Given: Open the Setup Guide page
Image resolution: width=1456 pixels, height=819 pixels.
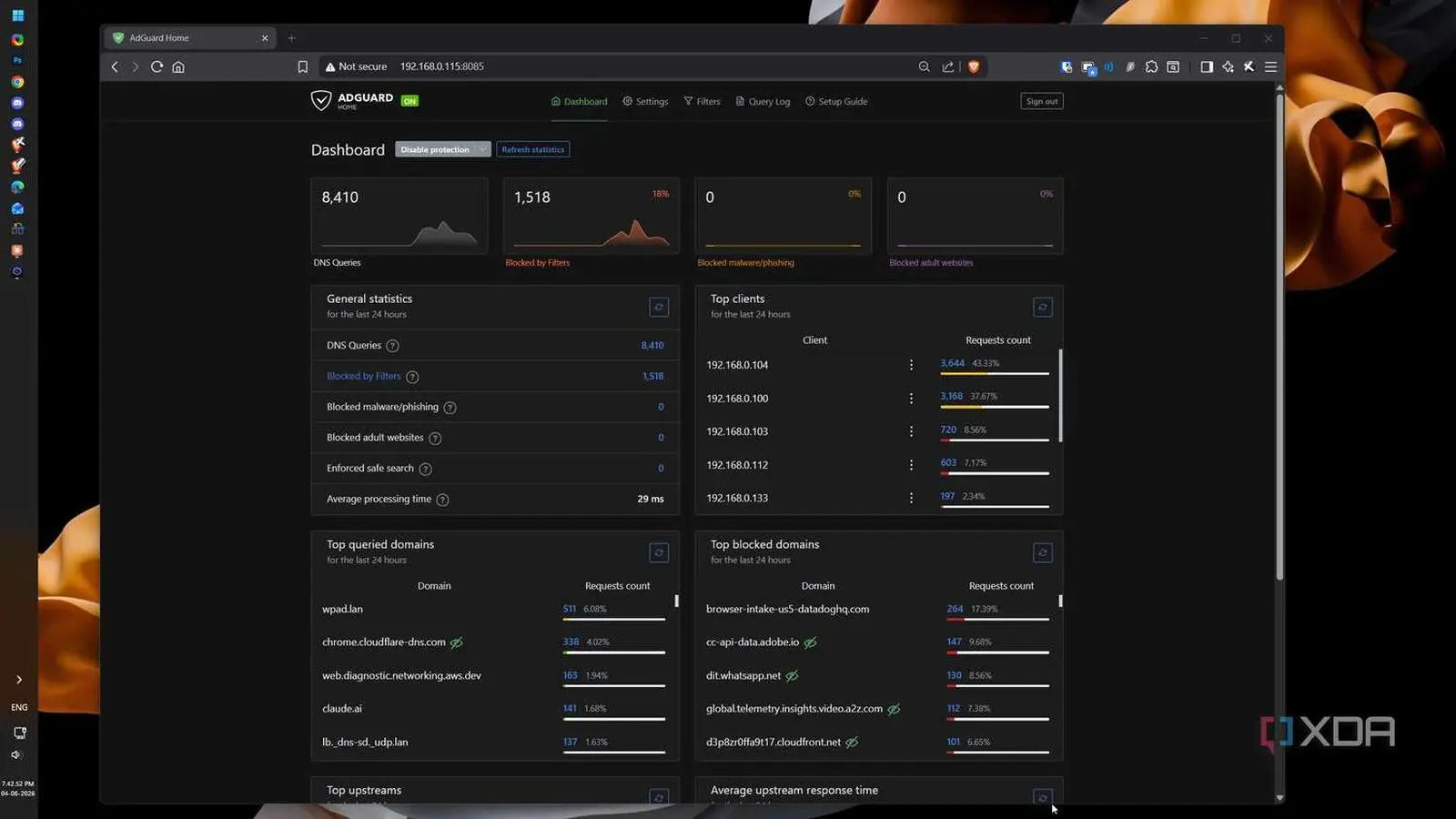Looking at the screenshot, I should [x=836, y=102].
